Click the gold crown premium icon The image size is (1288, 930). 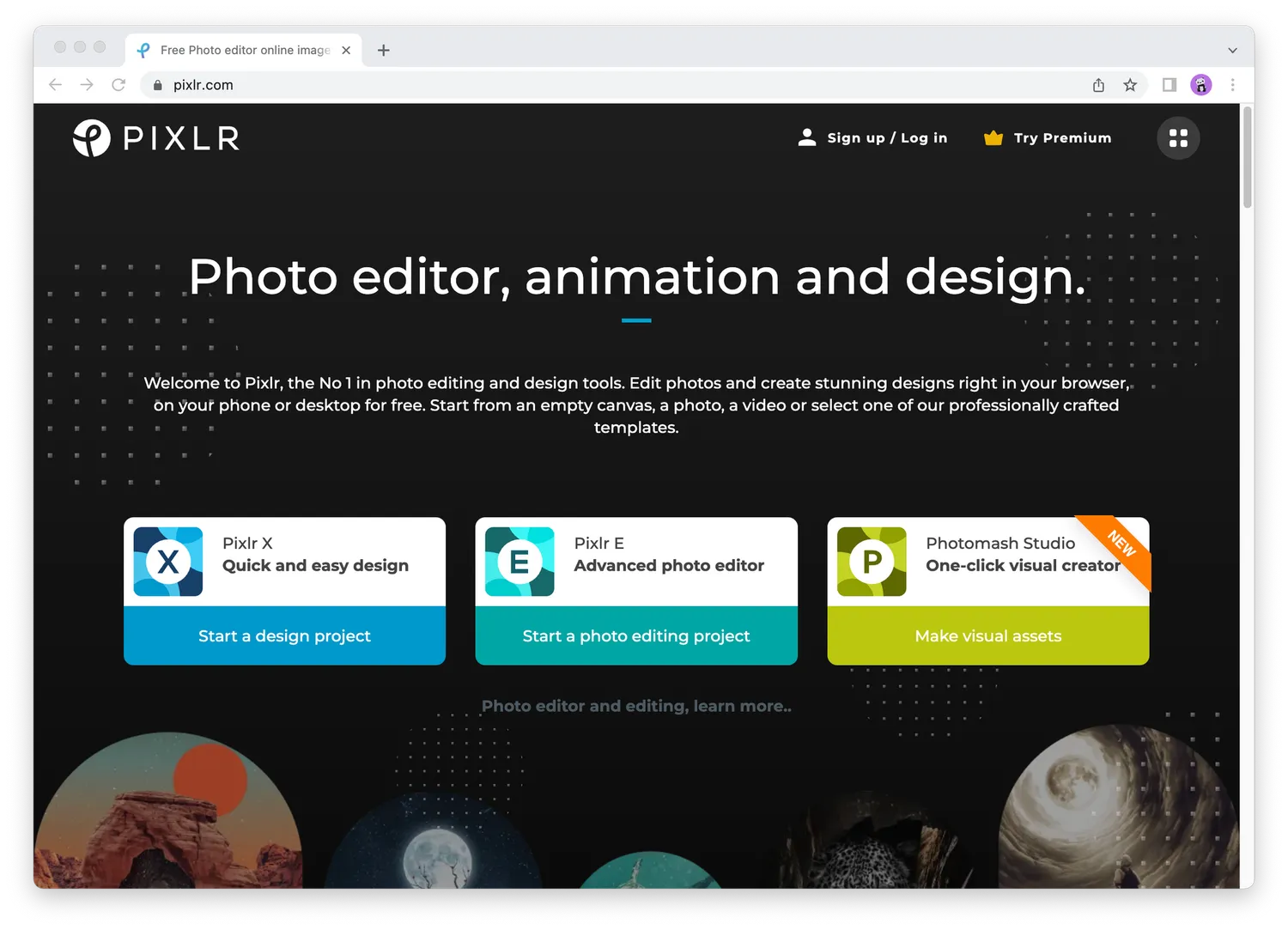click(x=993, y=138)
